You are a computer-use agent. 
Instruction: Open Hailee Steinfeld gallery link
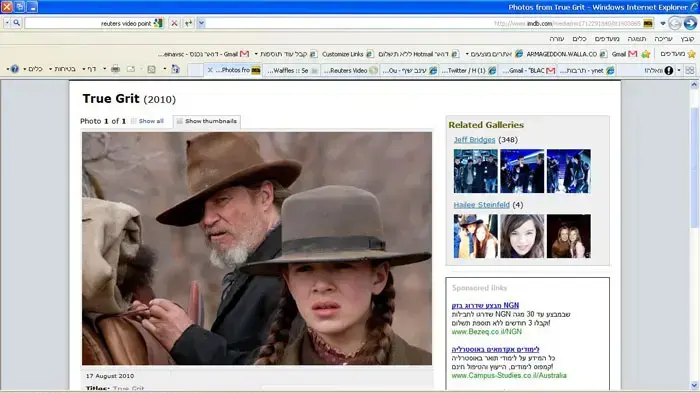pyautogui.click(x=481, y=205)
